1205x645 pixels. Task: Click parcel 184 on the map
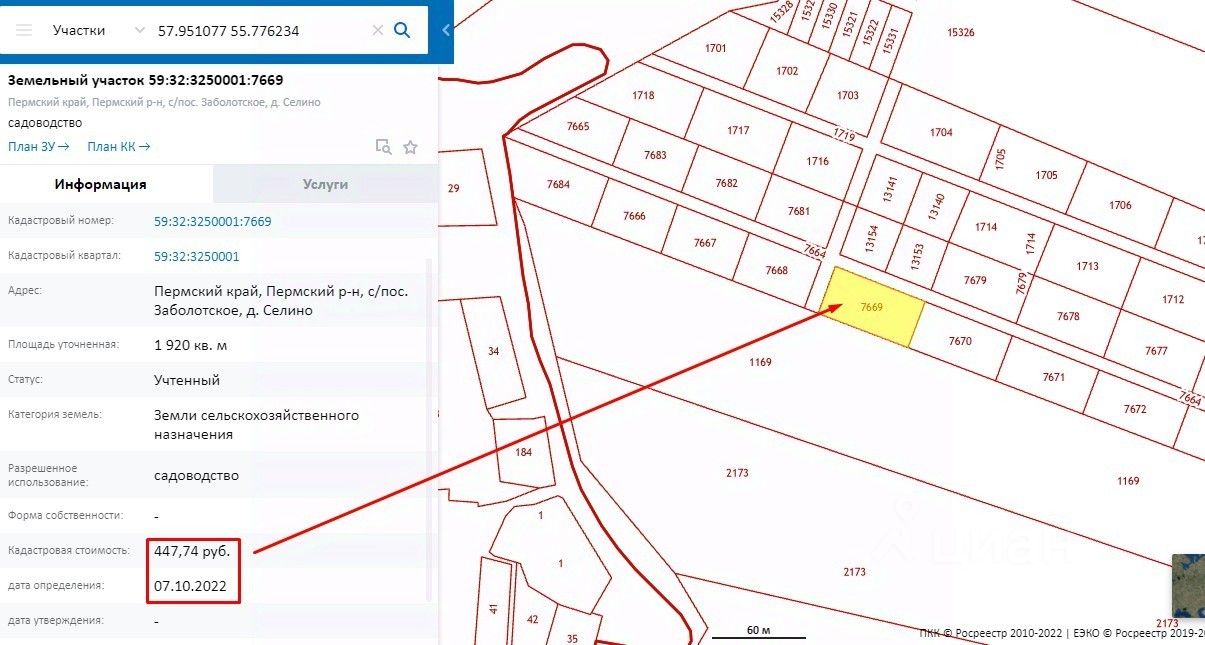point(523,452)
